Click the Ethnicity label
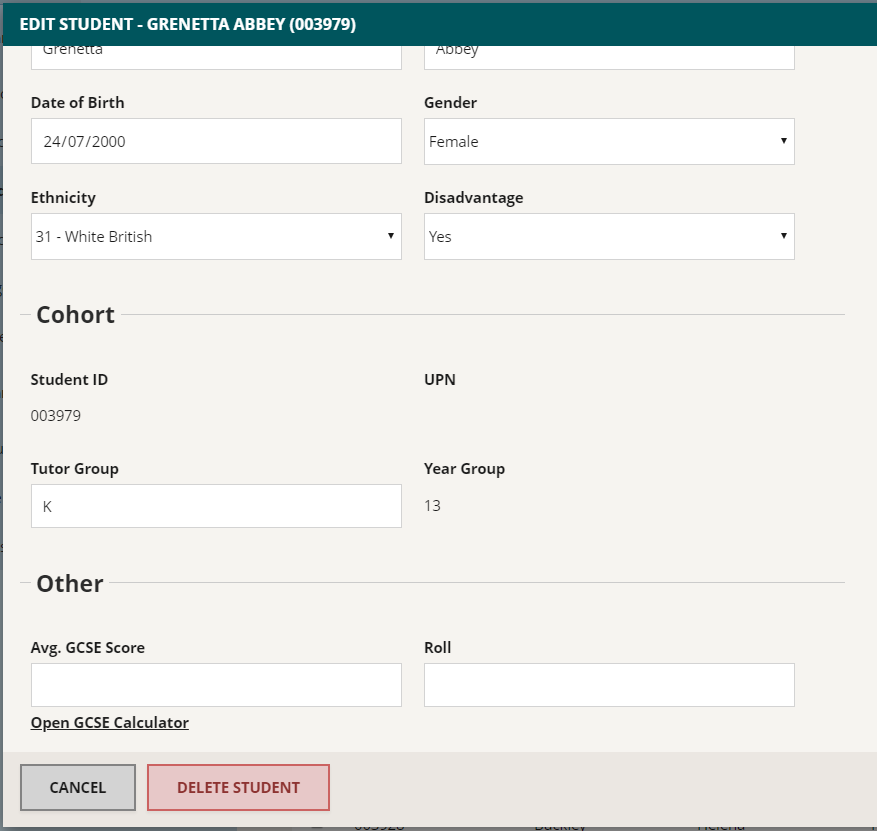The width and height of the screenshot is (877, 831). [63, 198]
